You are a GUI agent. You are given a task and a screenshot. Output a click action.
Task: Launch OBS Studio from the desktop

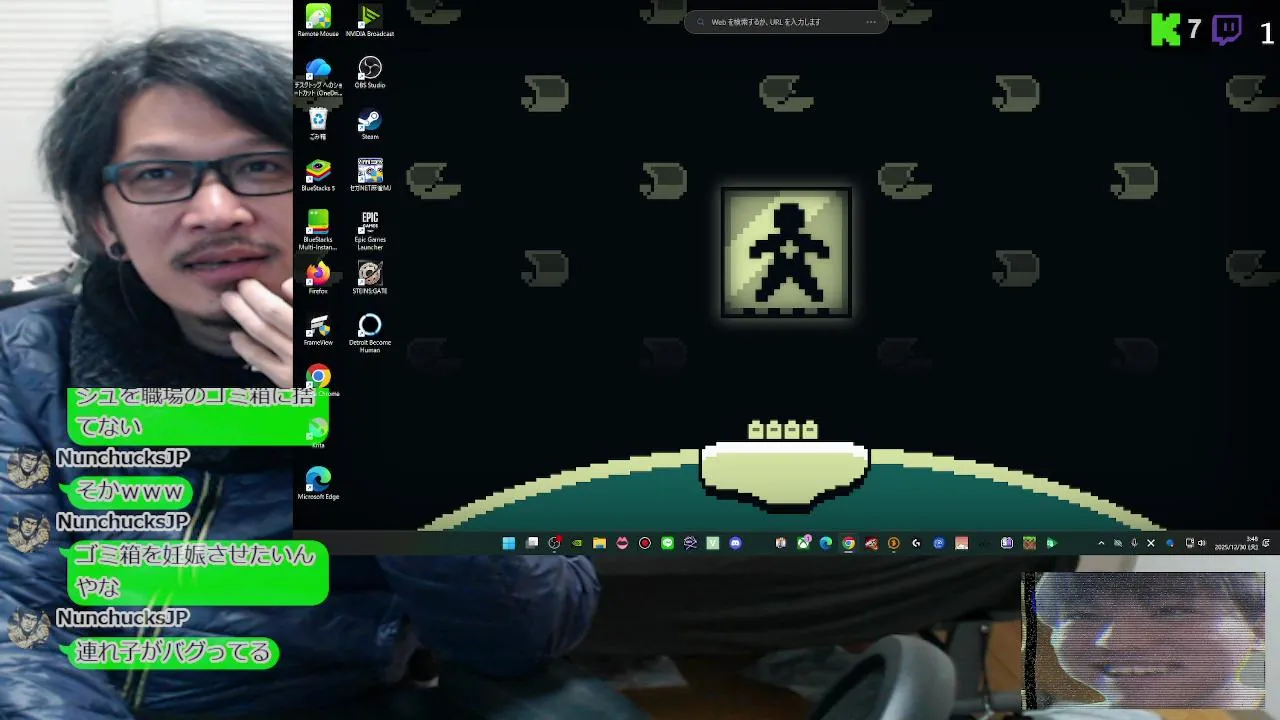click(370, 72)
